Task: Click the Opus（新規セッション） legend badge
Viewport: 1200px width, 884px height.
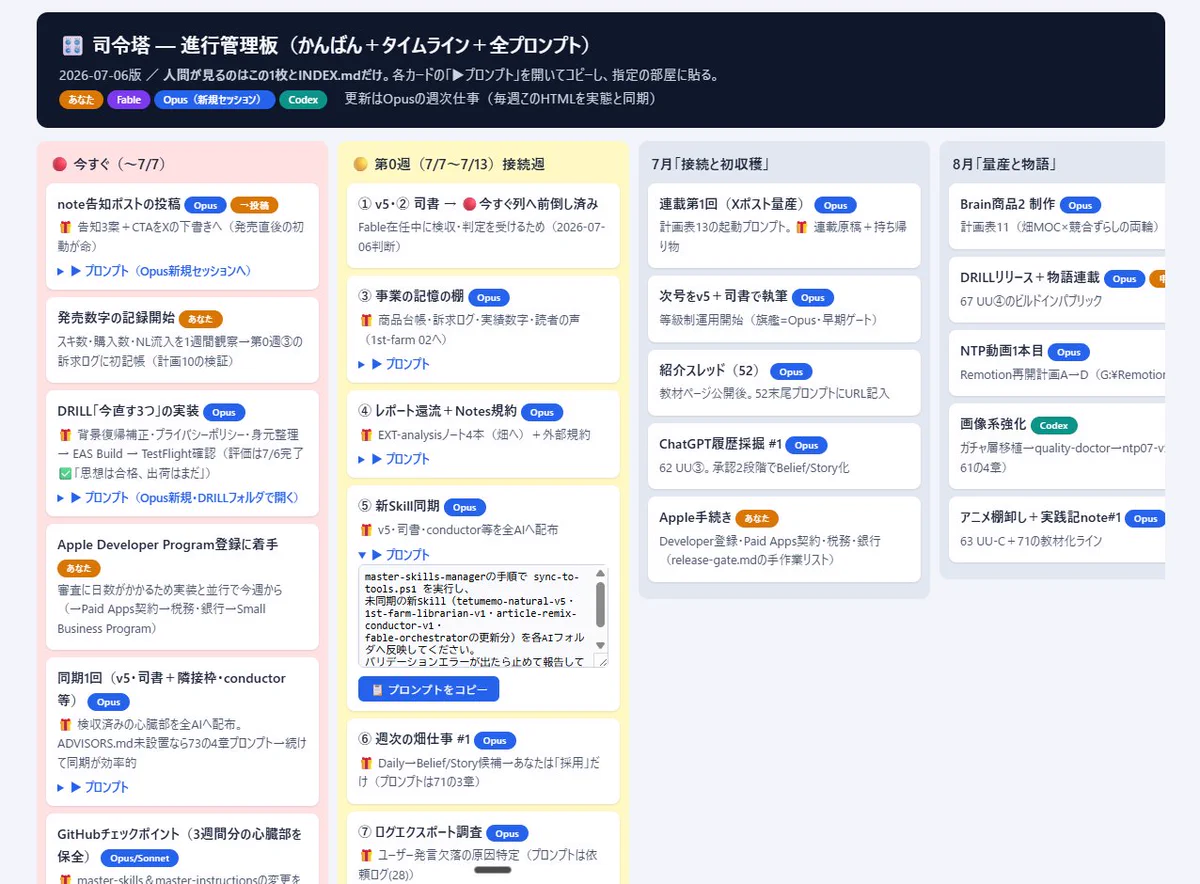Action: 214,100
